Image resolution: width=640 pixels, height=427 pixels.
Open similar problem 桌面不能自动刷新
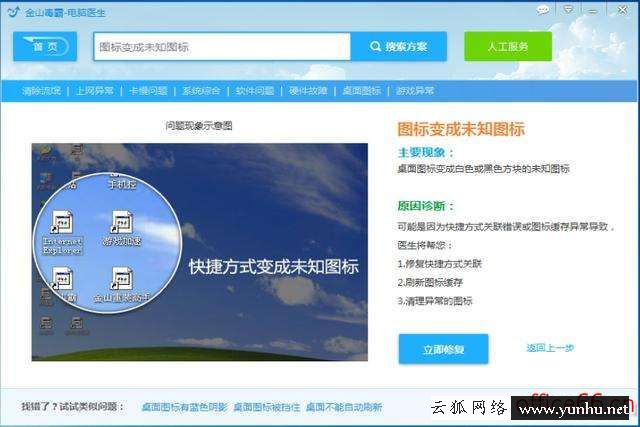(344, 407)
